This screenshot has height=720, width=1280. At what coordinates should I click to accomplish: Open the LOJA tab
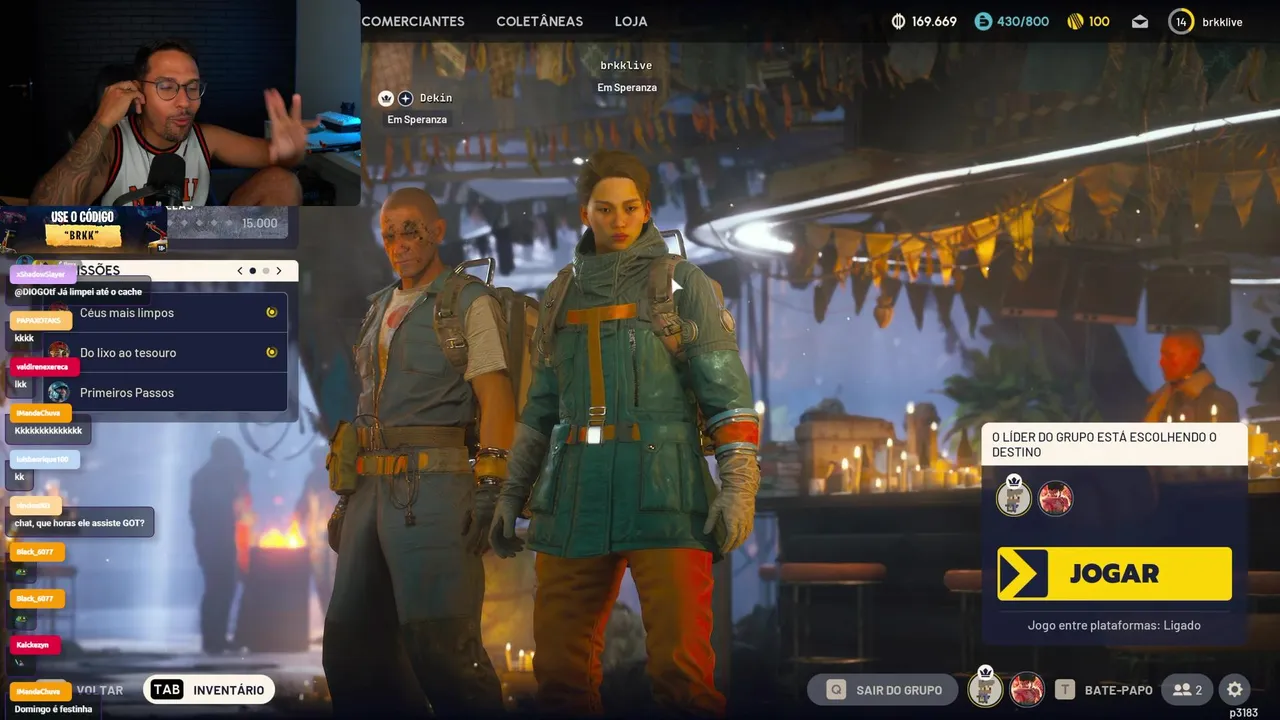631,21
